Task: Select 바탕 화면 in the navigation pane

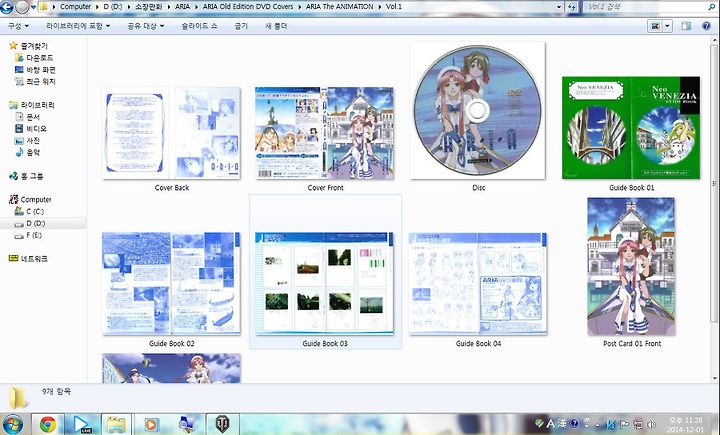Action: 35,70
